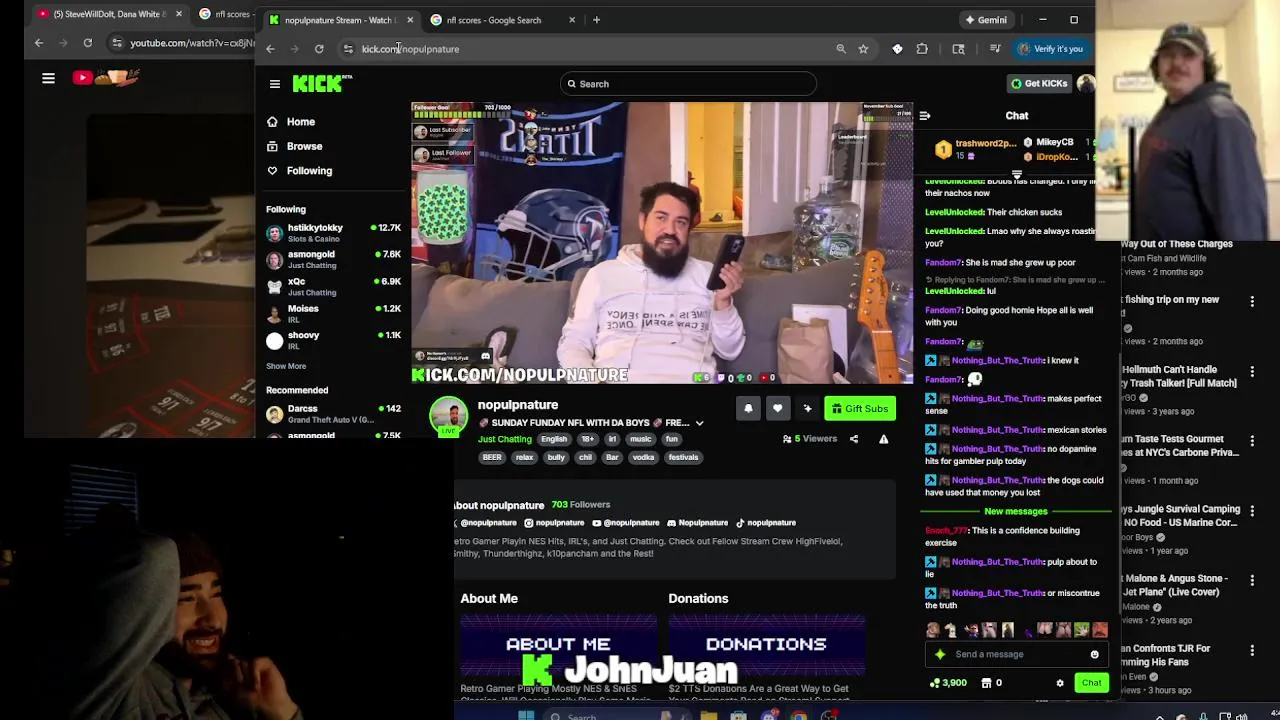Click the music tag
The width and height of the screenshot is (1280, 720).
640,439
